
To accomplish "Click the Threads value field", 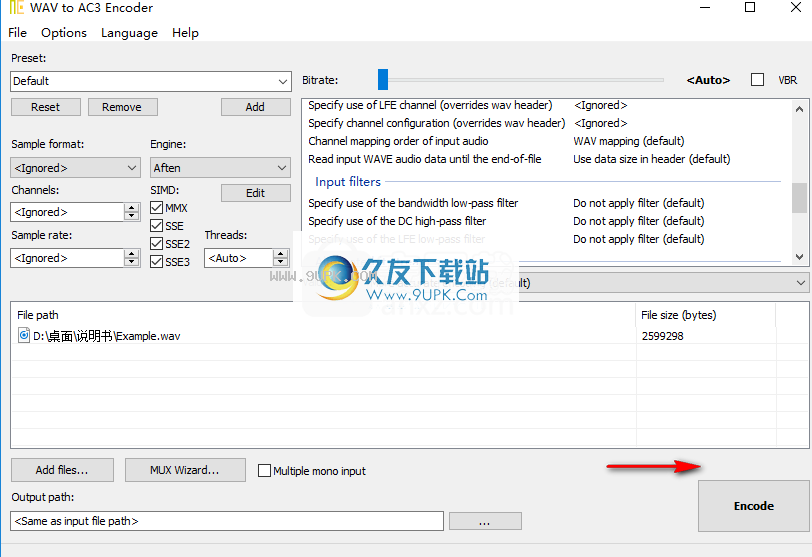I will [x=239, y=258].
